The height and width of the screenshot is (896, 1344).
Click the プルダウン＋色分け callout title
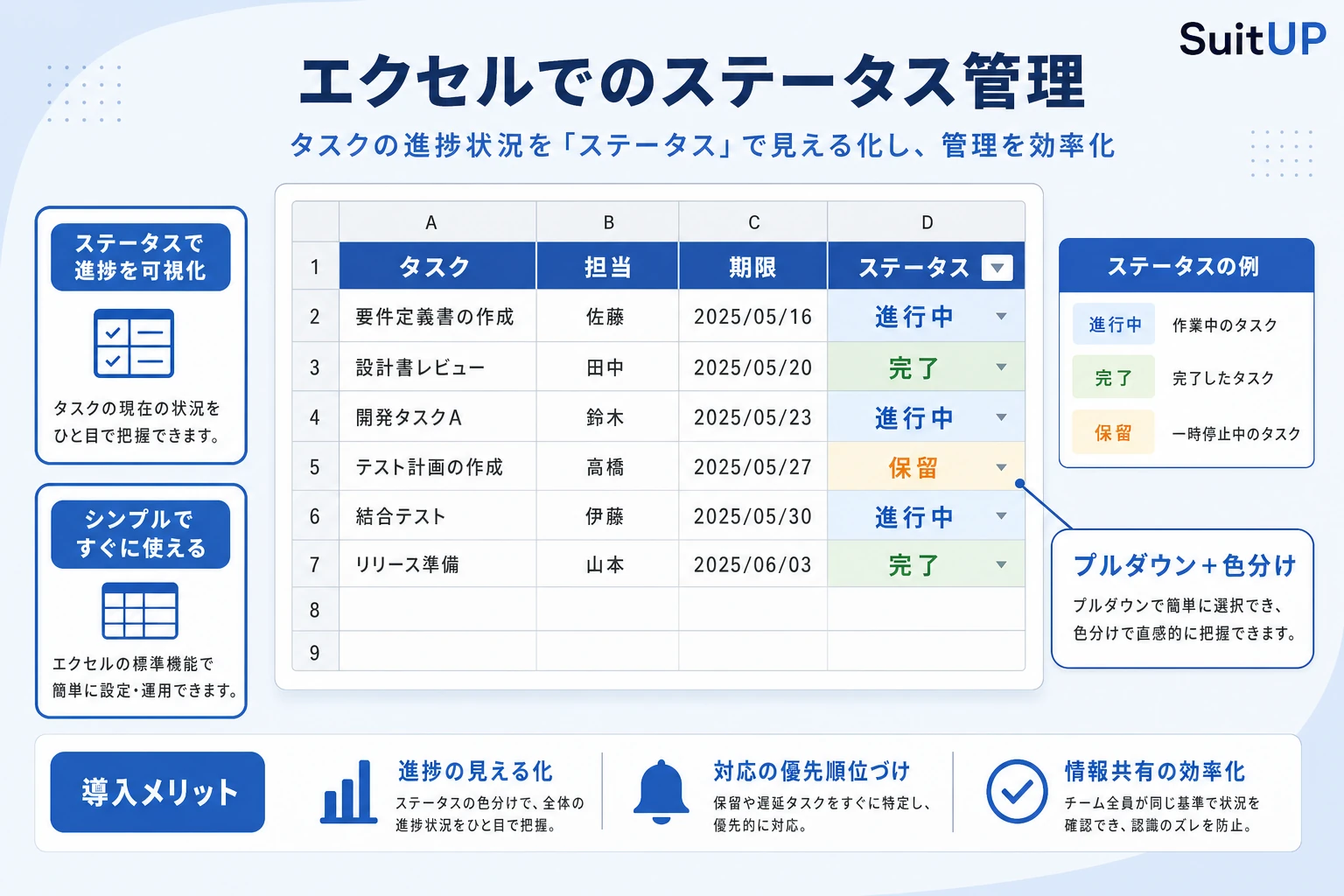click(x=1185, y=565)
